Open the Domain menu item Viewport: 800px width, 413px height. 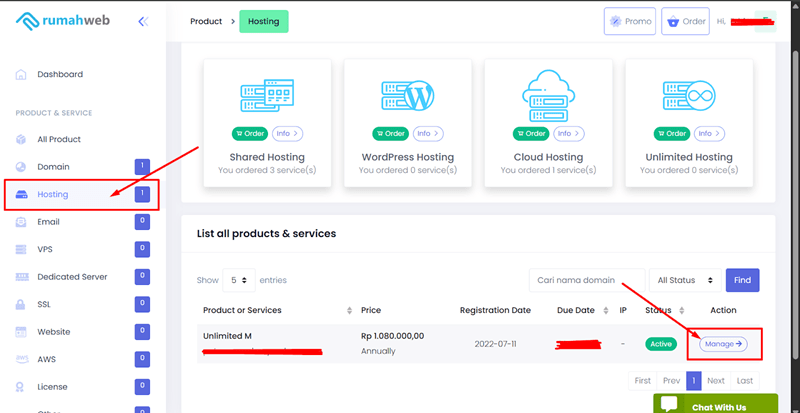click(x=53, y=167)
